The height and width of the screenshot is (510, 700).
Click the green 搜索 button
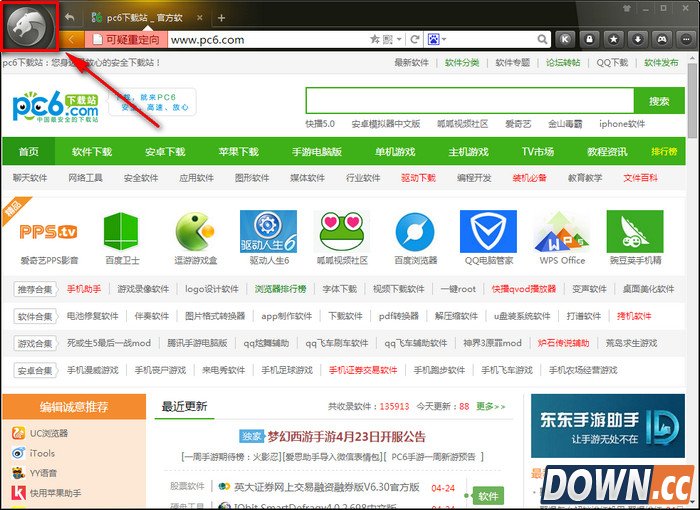(659, 101)
